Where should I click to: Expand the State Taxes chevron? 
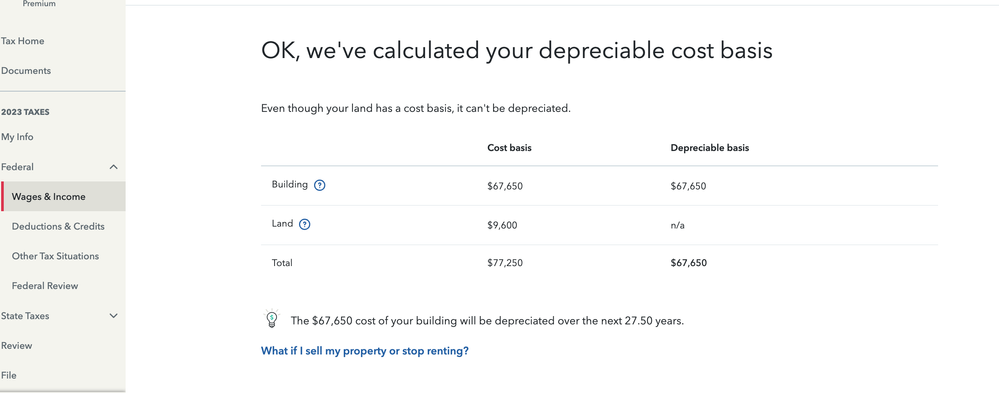point(113,315)
